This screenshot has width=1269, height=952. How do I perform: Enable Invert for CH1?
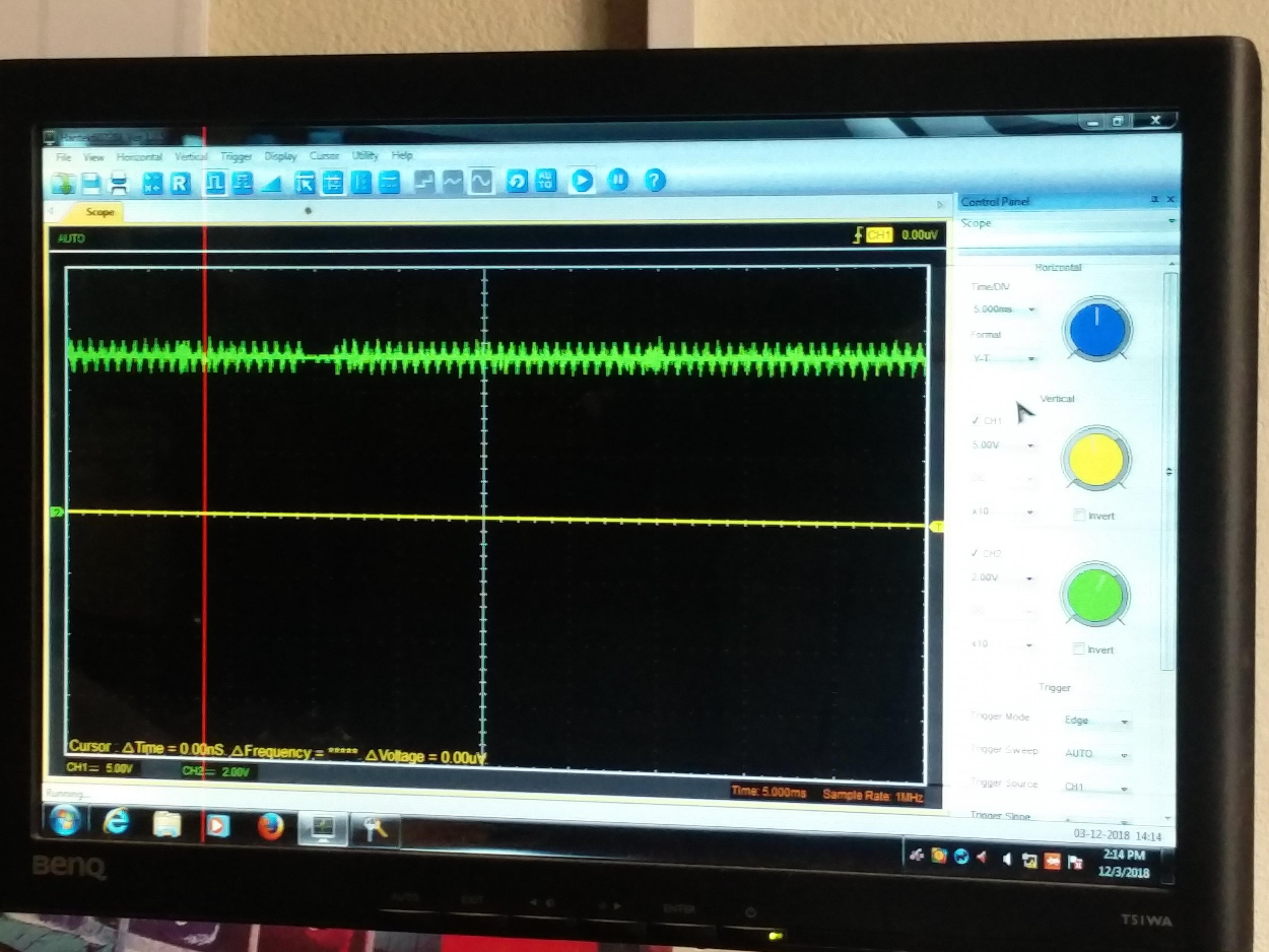click(1079, 515)
